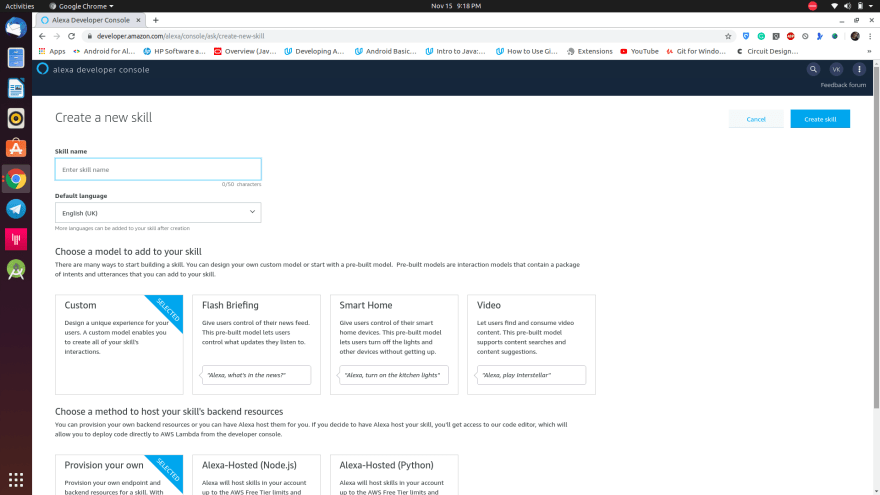Open Thunderbird from the dock
880x495 pixels.
coord(16,28)
